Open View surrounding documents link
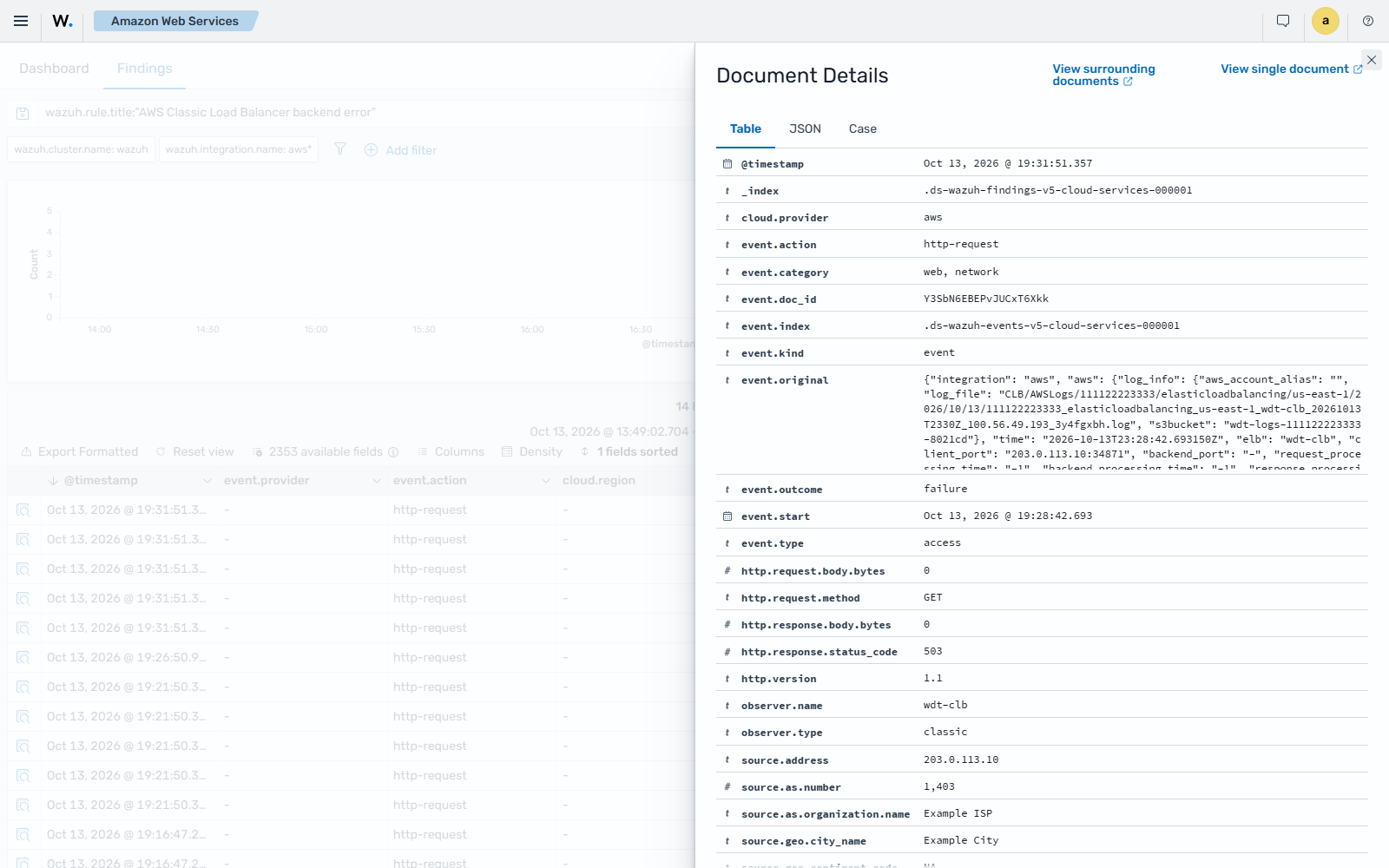The width and height of the screenshot is (1389, 868). (1103, 75)
